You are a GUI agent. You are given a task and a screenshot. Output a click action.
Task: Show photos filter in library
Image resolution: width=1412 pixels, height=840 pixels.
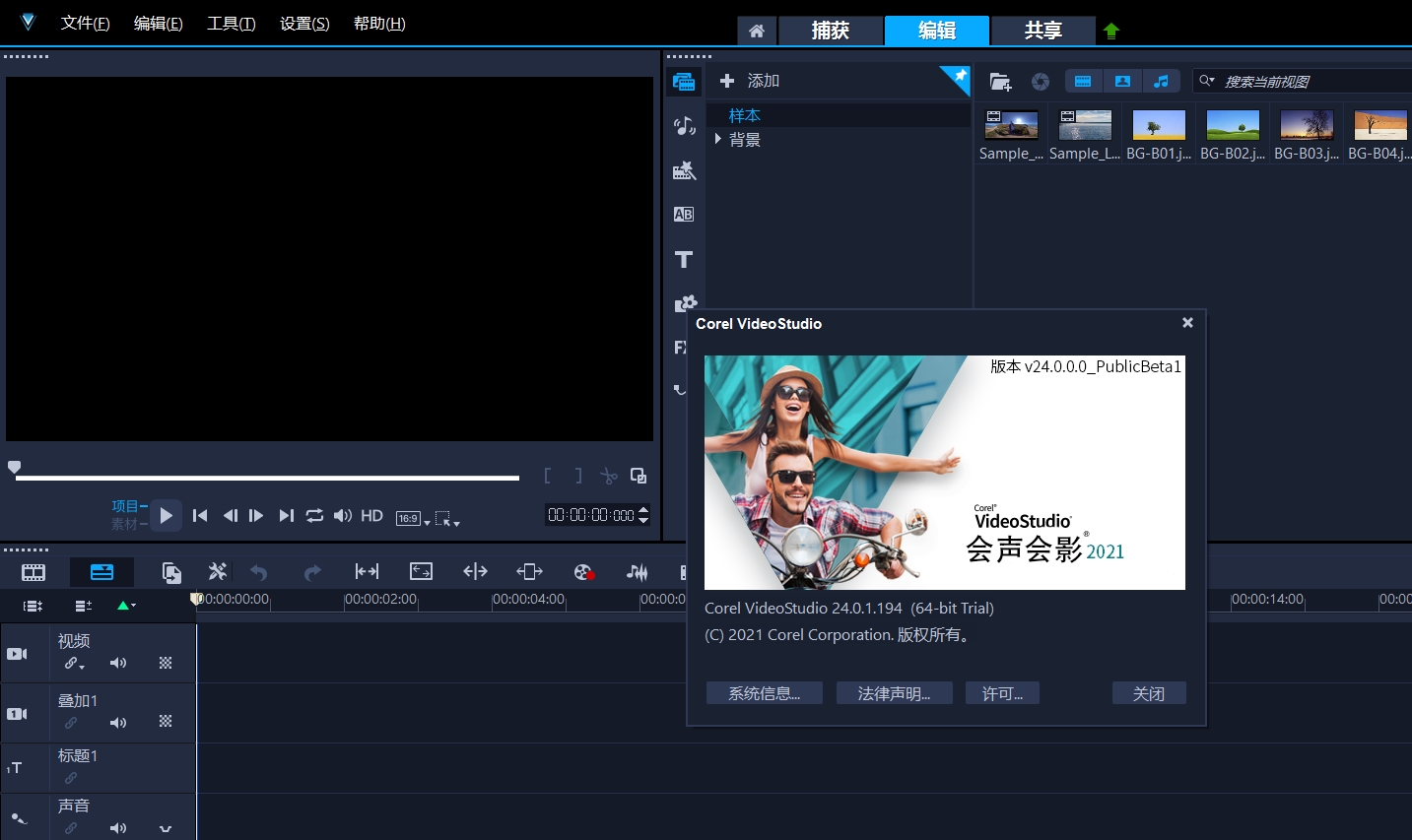1122,82
